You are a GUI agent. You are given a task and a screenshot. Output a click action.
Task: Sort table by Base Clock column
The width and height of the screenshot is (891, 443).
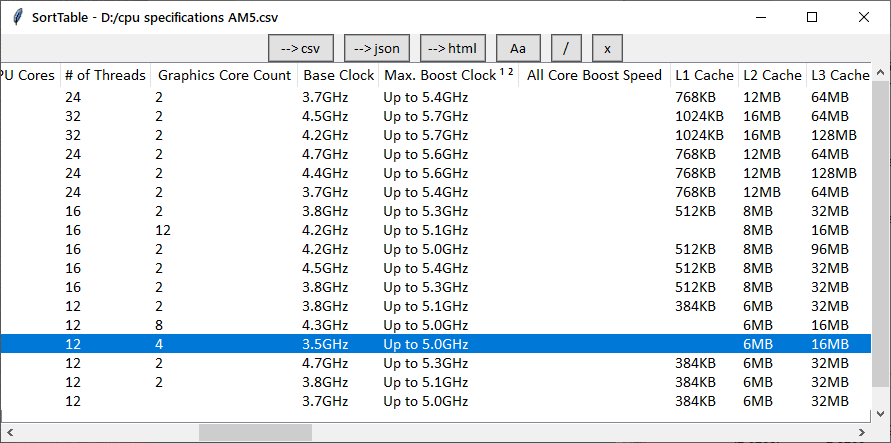click(338, 75)
